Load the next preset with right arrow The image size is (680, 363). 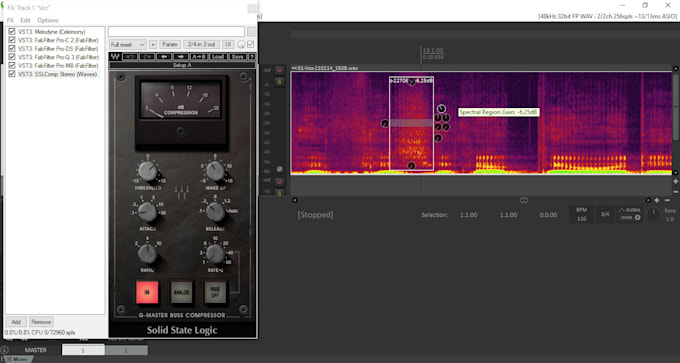[181, 57]
